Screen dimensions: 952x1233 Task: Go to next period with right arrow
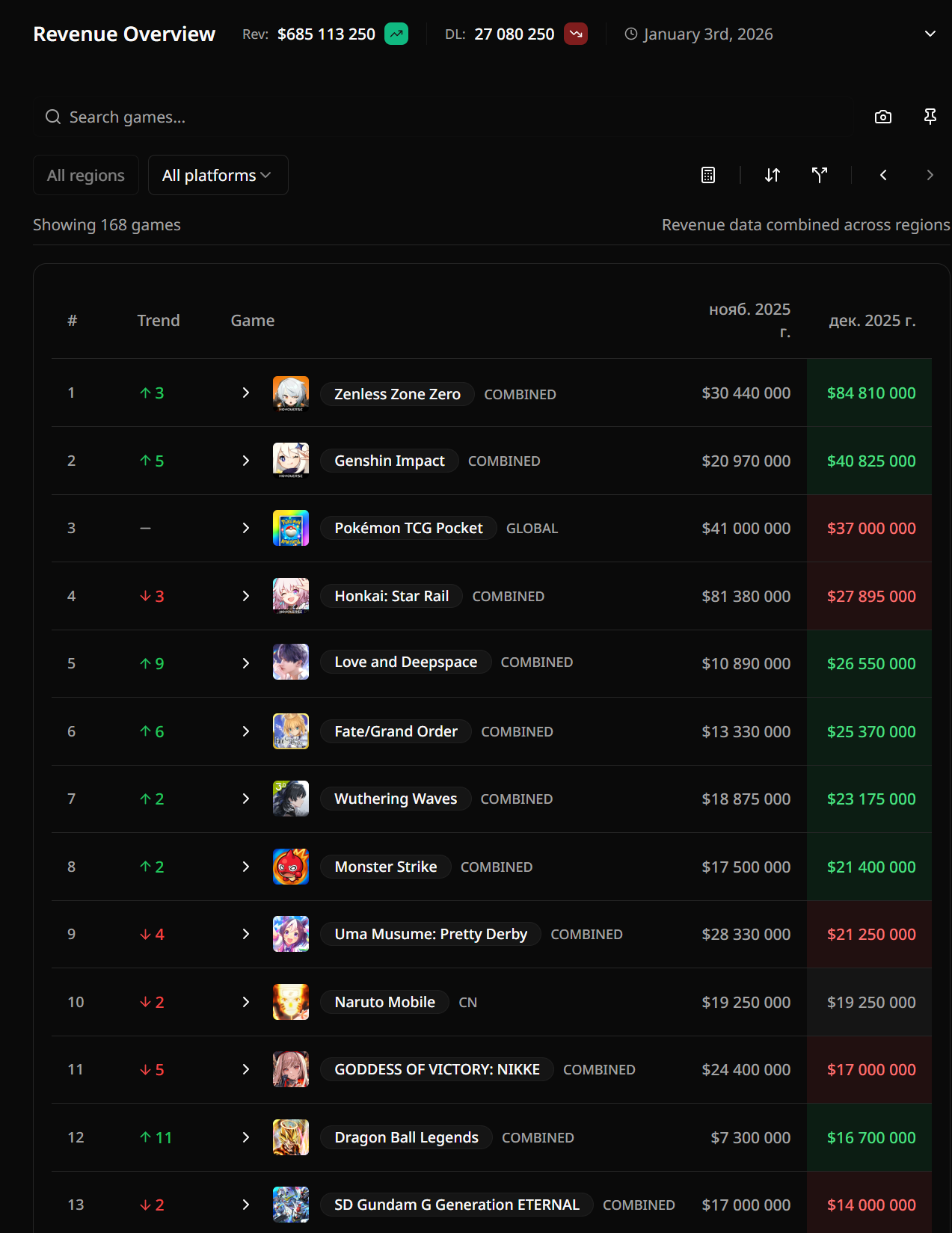[x=930, y=175]
